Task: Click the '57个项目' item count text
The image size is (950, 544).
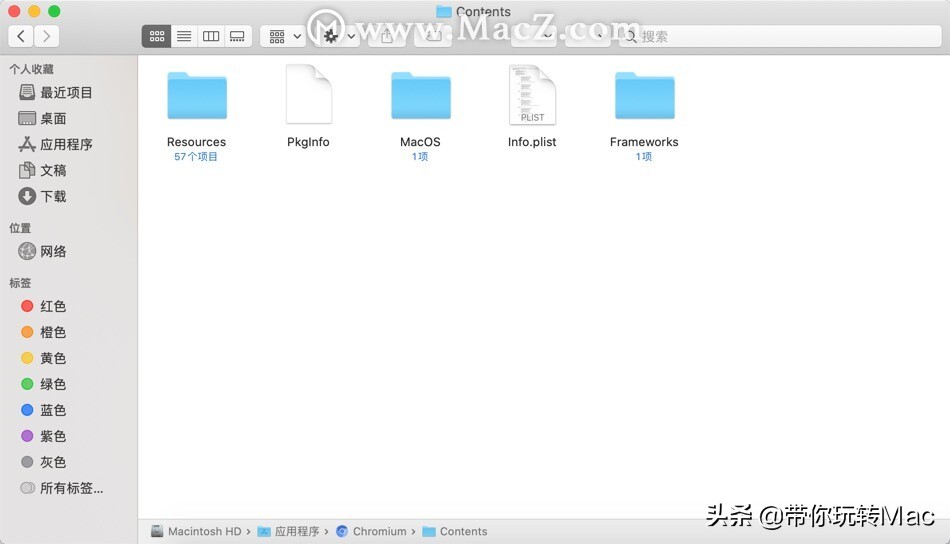Action: tap(196, 156)
